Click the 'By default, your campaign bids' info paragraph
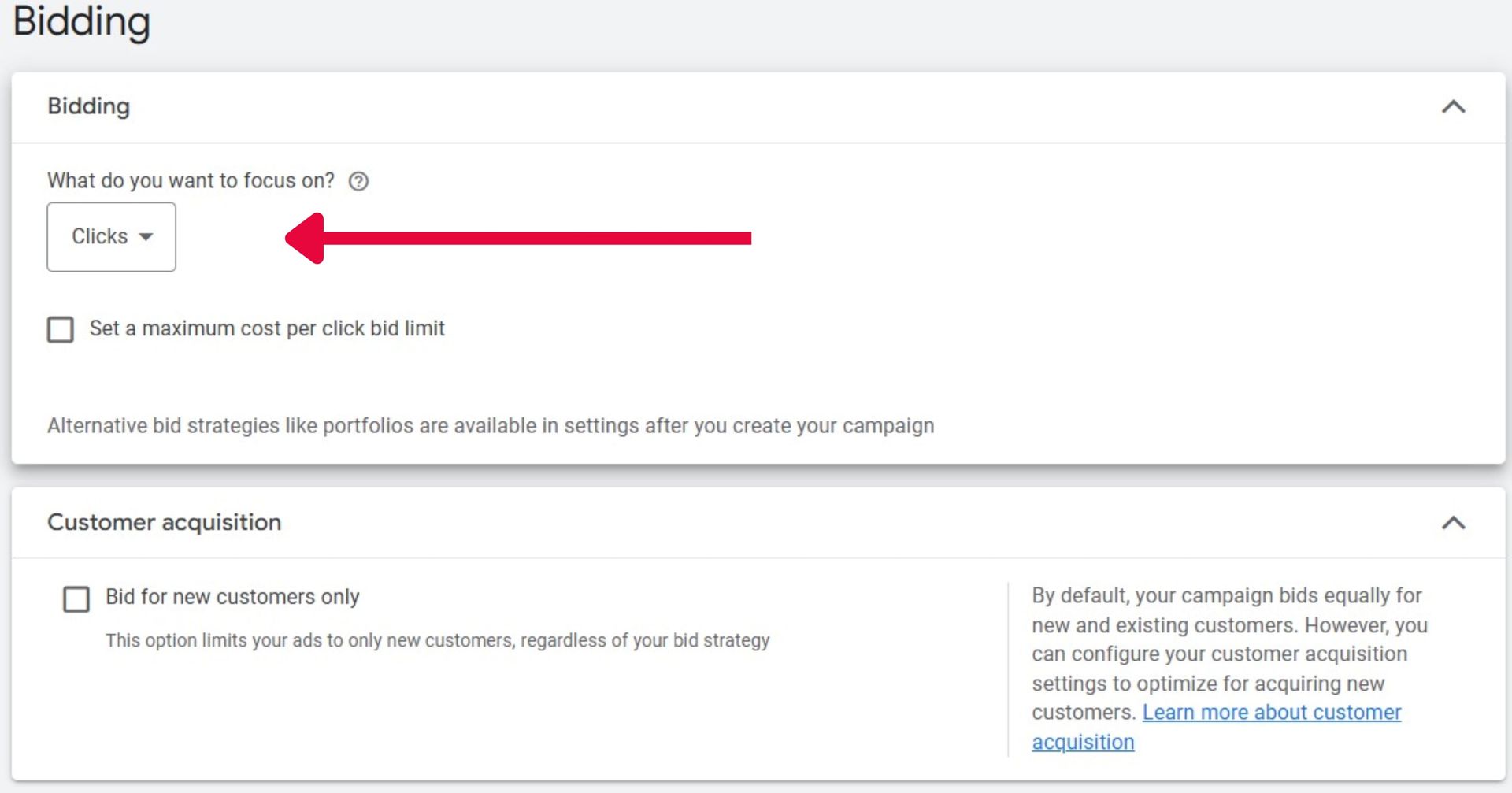 pyautogui.click(x=1229, y=669)
